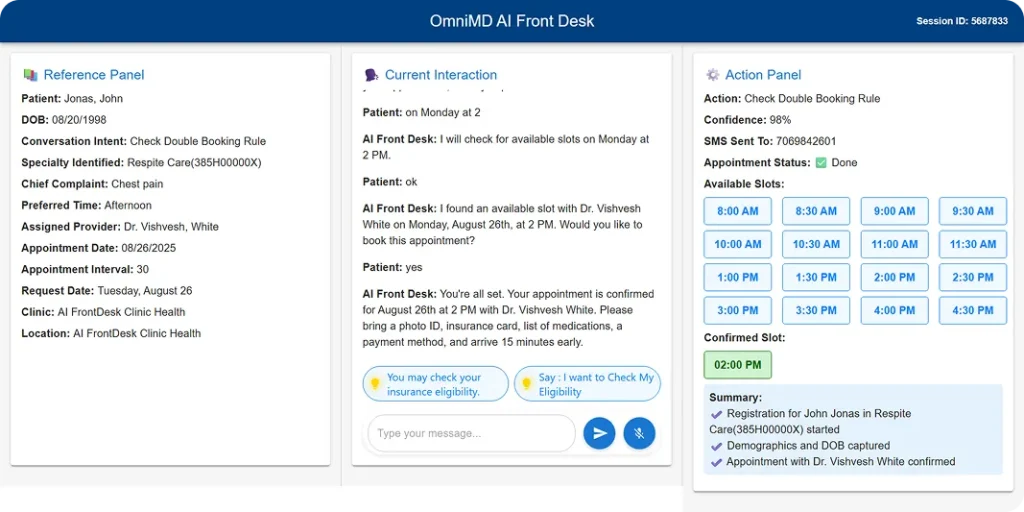Click lightbulb icon on Check My Eligibility suggestion
This screenshot has height=512, width=1024.
click(526, 384)
